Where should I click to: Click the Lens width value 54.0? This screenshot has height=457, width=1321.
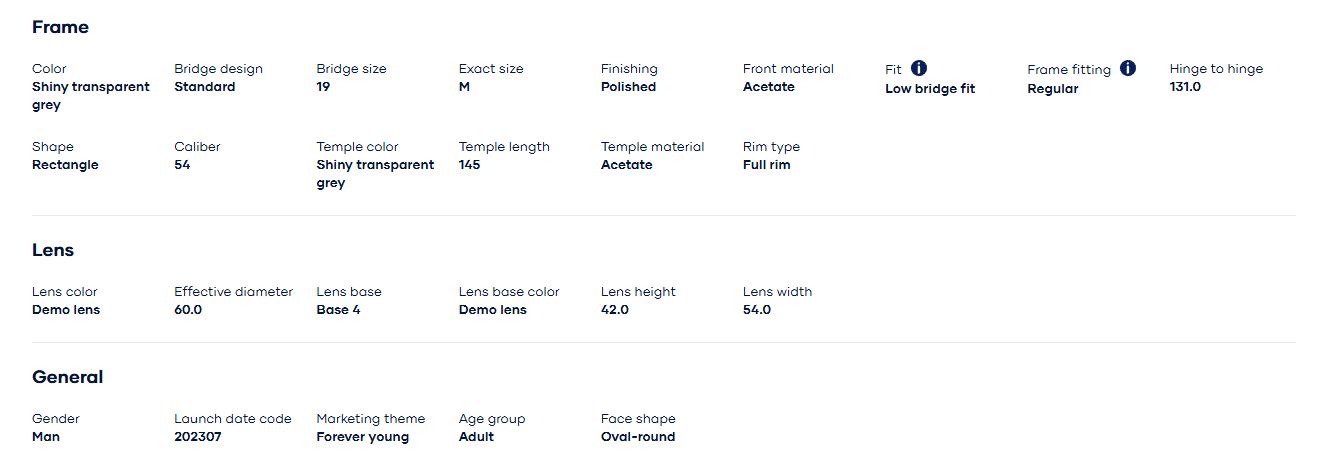pos(756,310)
